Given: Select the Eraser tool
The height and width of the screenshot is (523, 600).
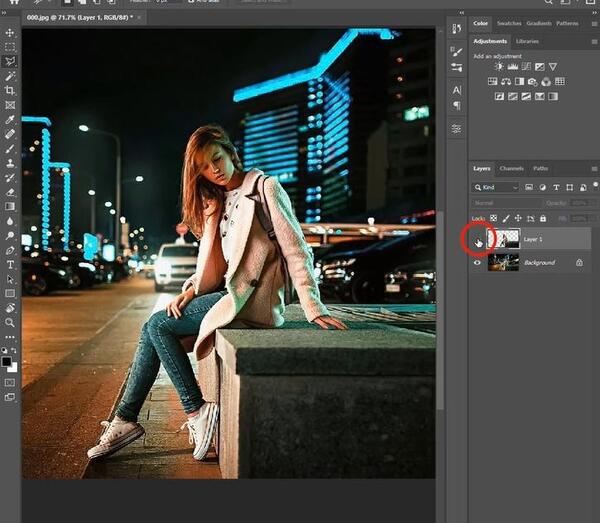Looking at the screenshot, I should point(10,192).
